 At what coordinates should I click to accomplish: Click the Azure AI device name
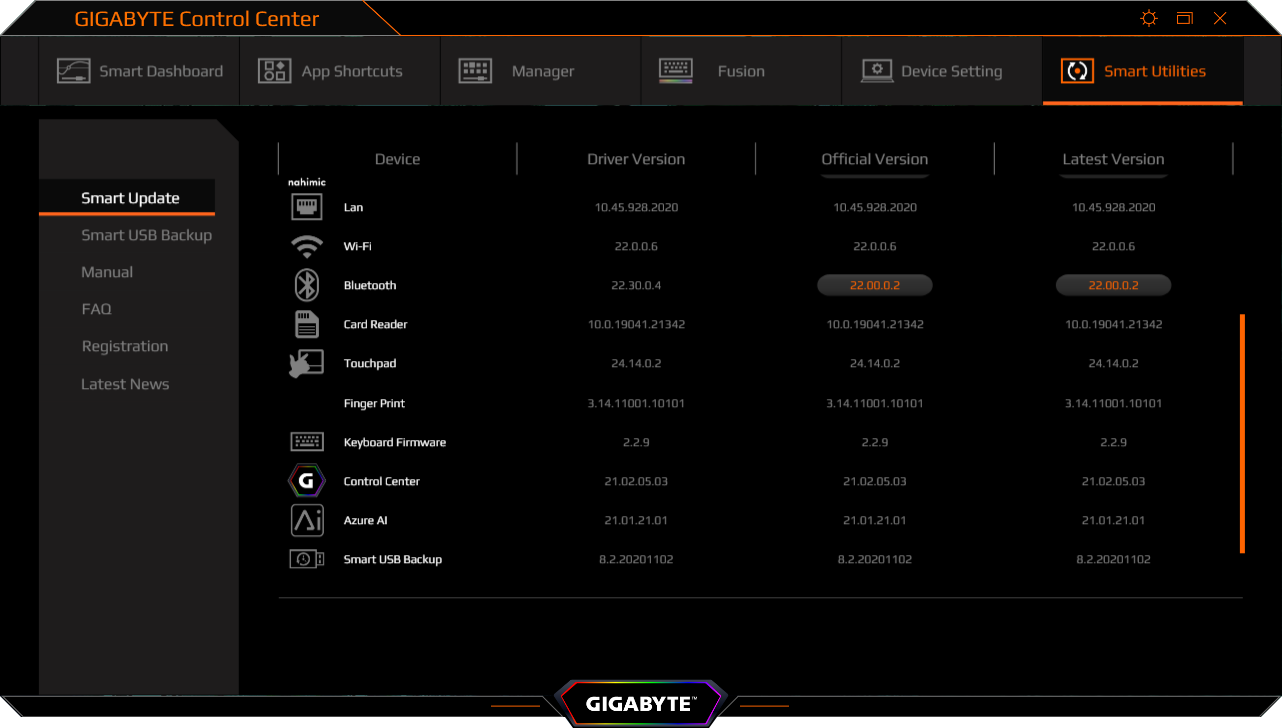coord(365,520)
